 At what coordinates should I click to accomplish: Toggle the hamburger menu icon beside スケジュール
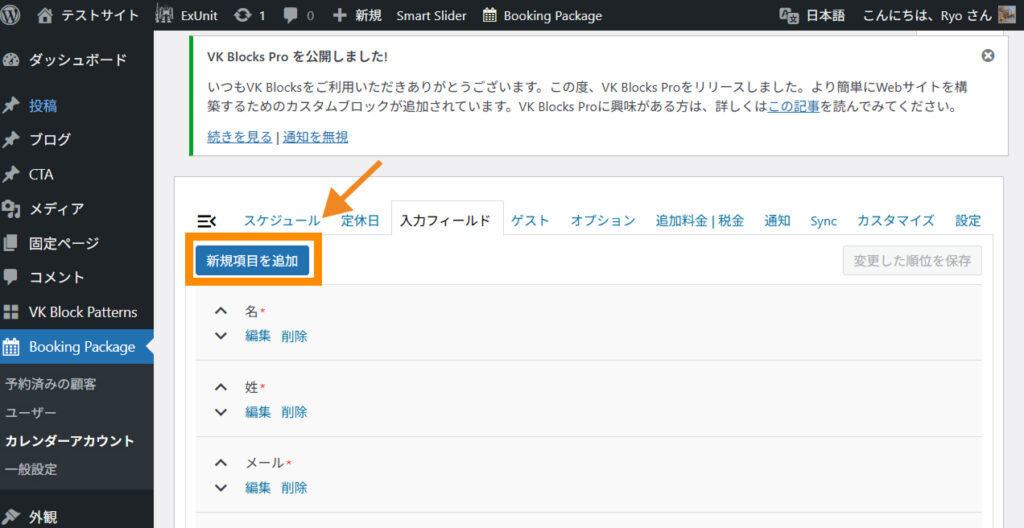207,221
